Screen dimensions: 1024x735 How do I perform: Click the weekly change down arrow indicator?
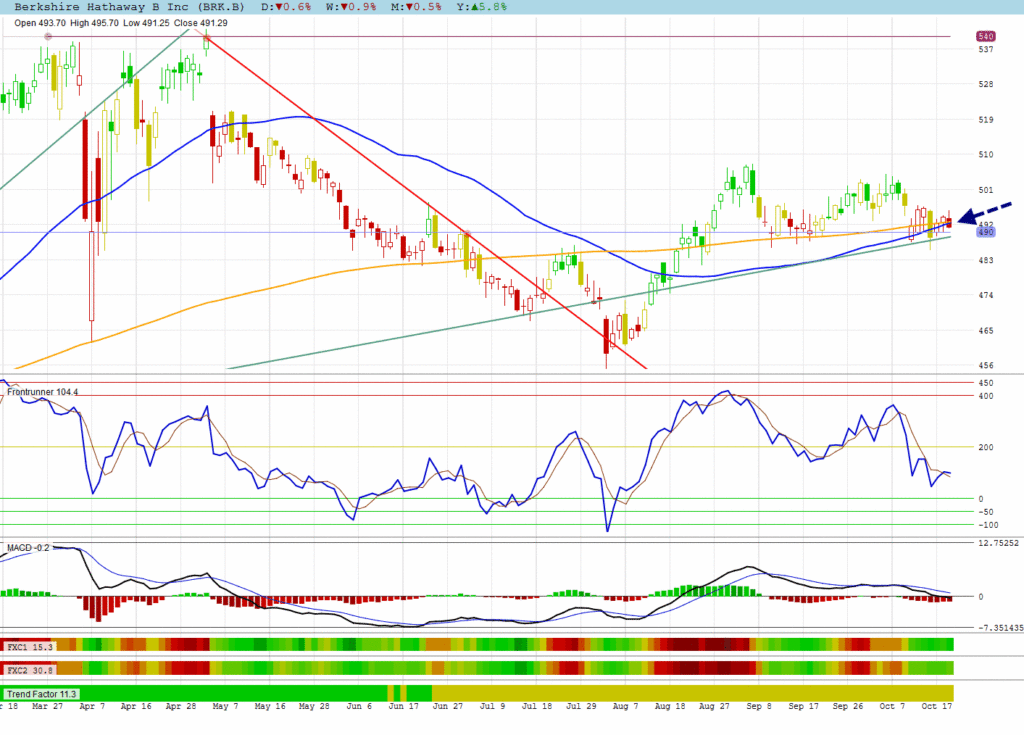(347, 6)
